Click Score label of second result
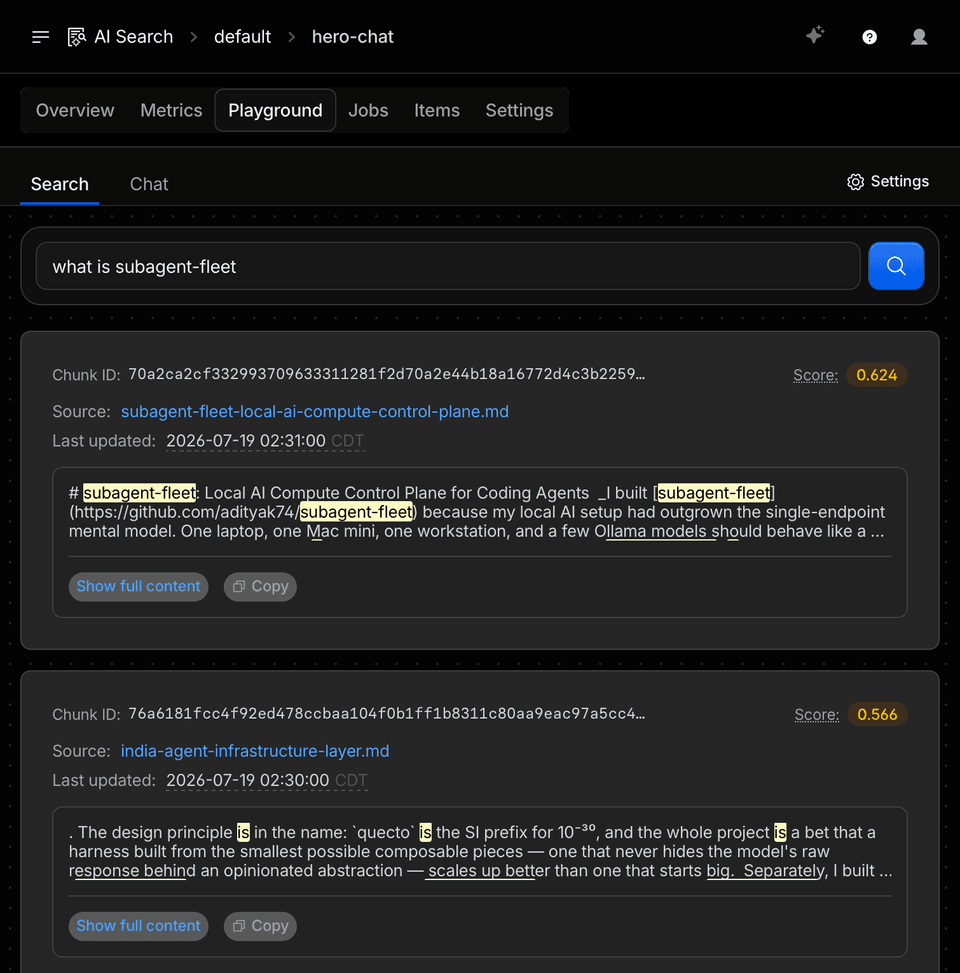 pyautogui.click(x=817, y=715)
